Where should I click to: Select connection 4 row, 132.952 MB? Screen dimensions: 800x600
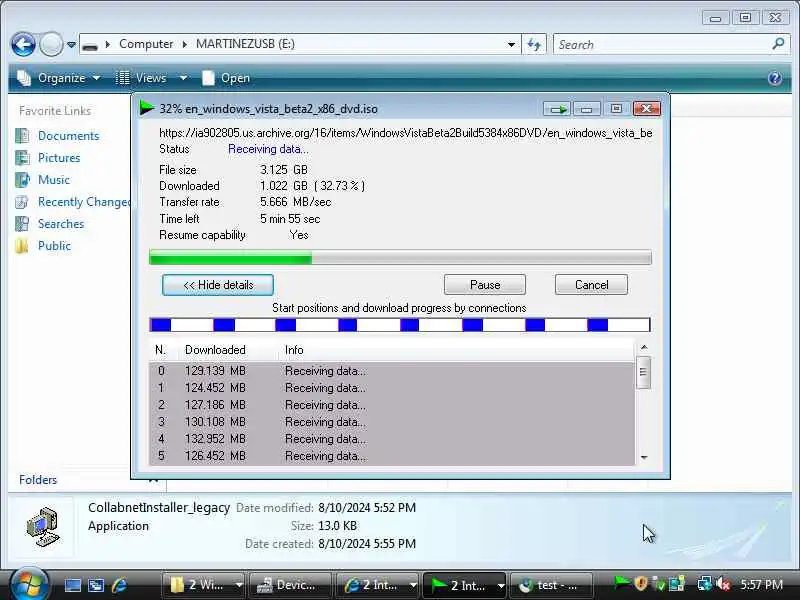coord(391,439)
